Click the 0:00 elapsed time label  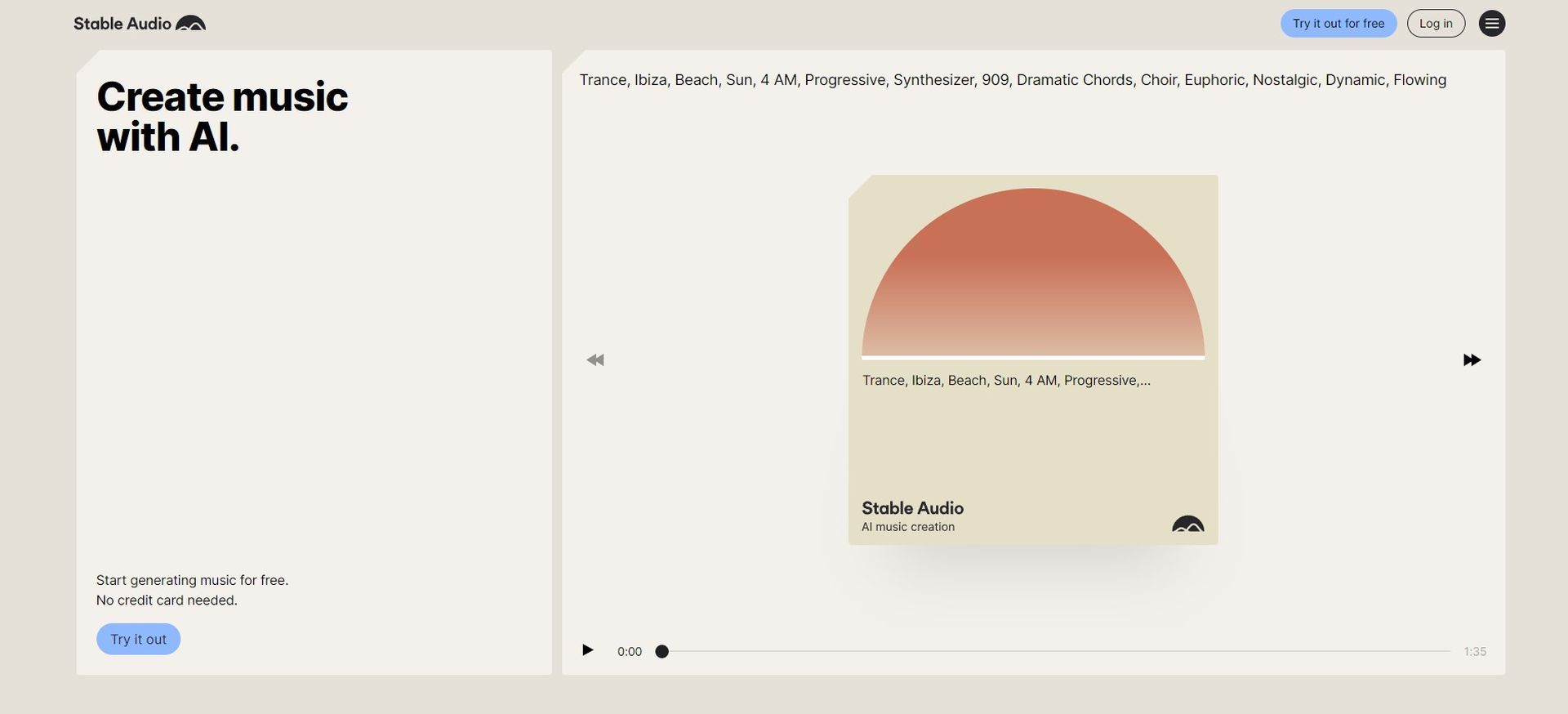tap(630, 651)
